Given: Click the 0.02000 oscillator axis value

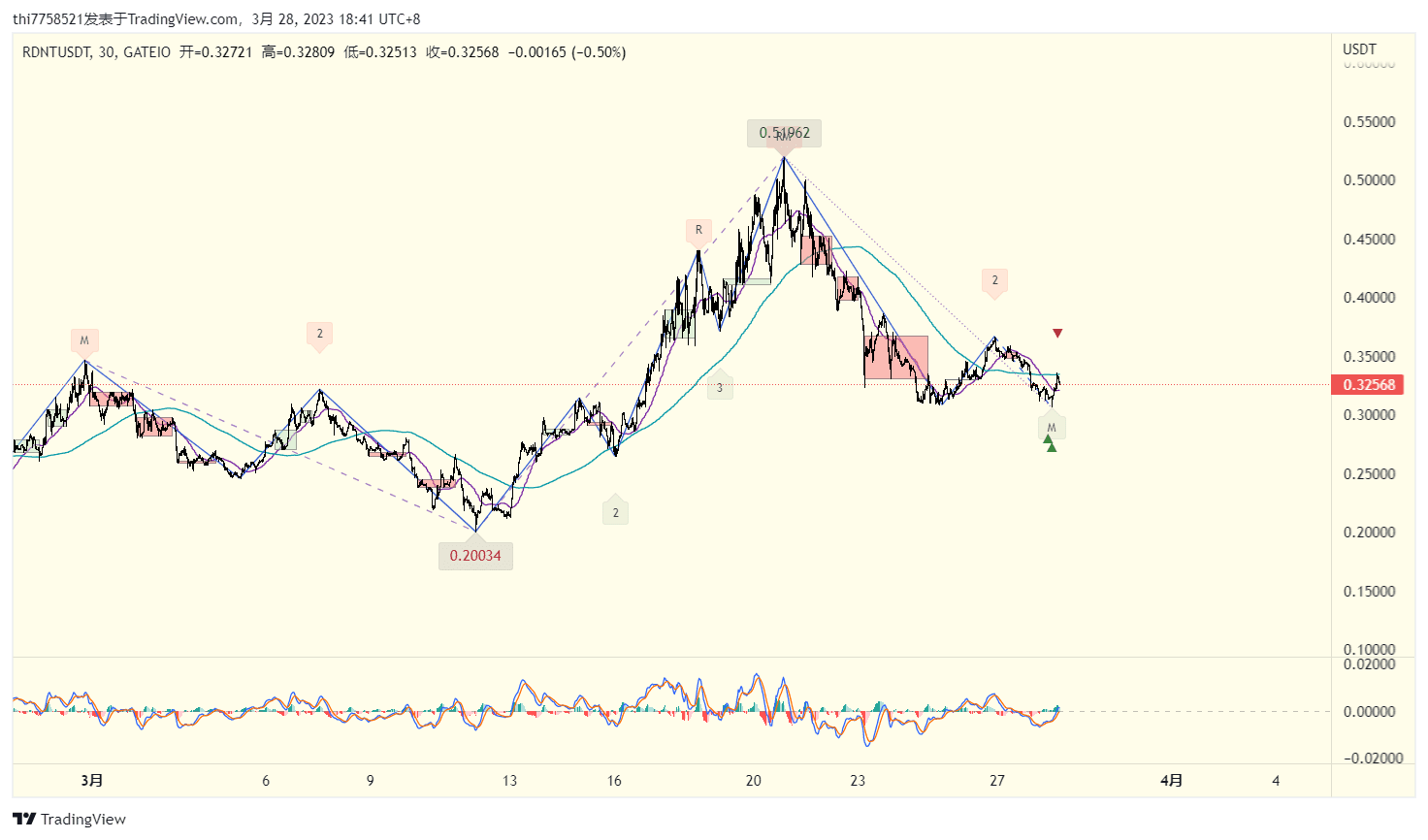Looking at the screenshot, I should 1369,664.
